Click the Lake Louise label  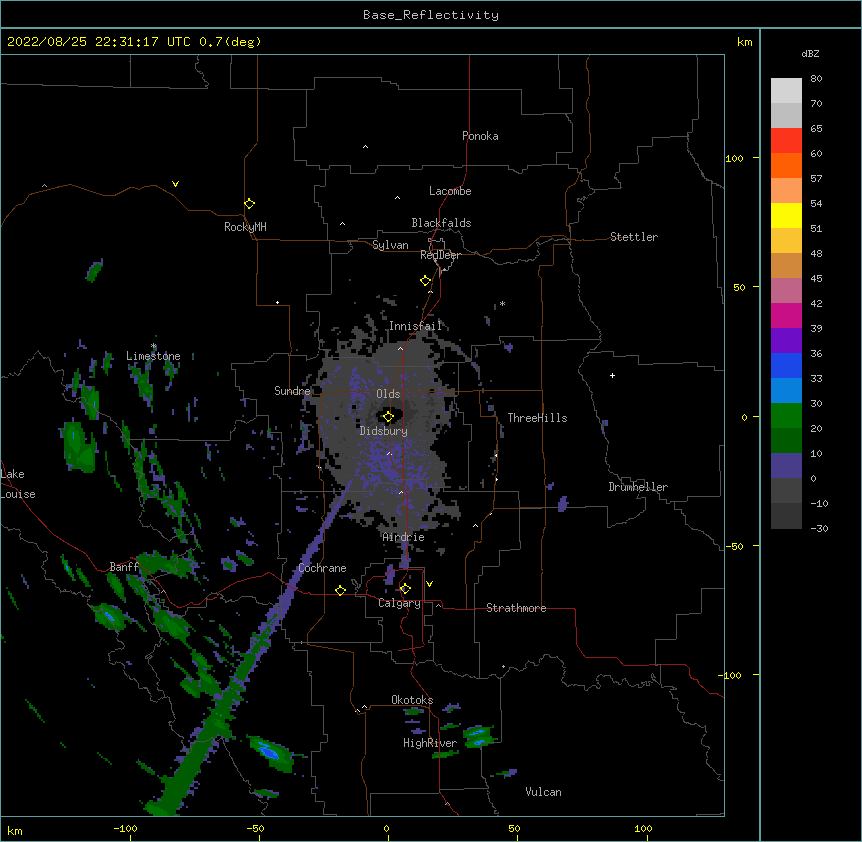coord(18,484)
